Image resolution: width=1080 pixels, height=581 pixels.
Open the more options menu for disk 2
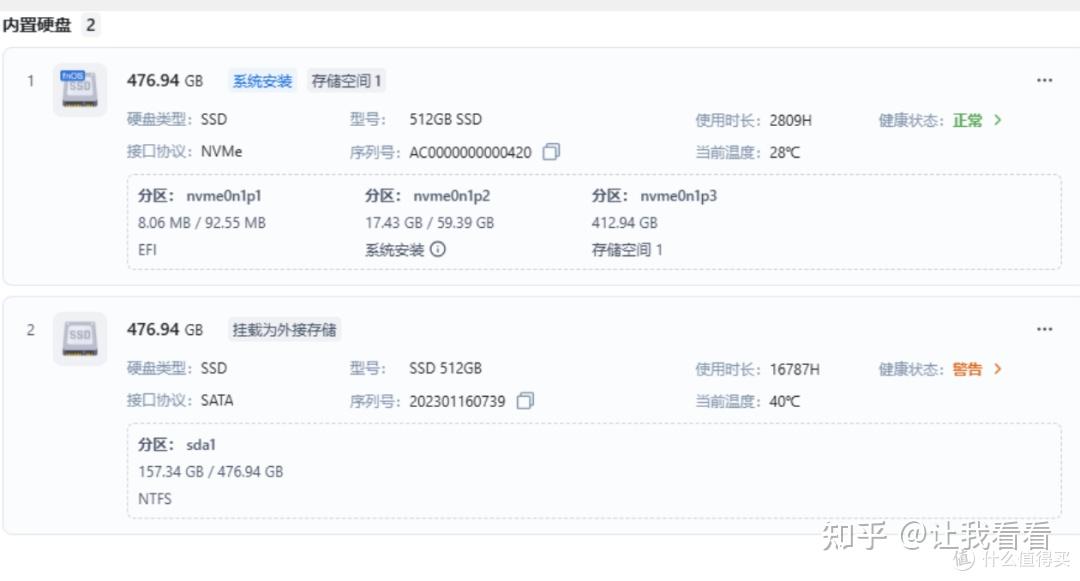(1044, 330)
